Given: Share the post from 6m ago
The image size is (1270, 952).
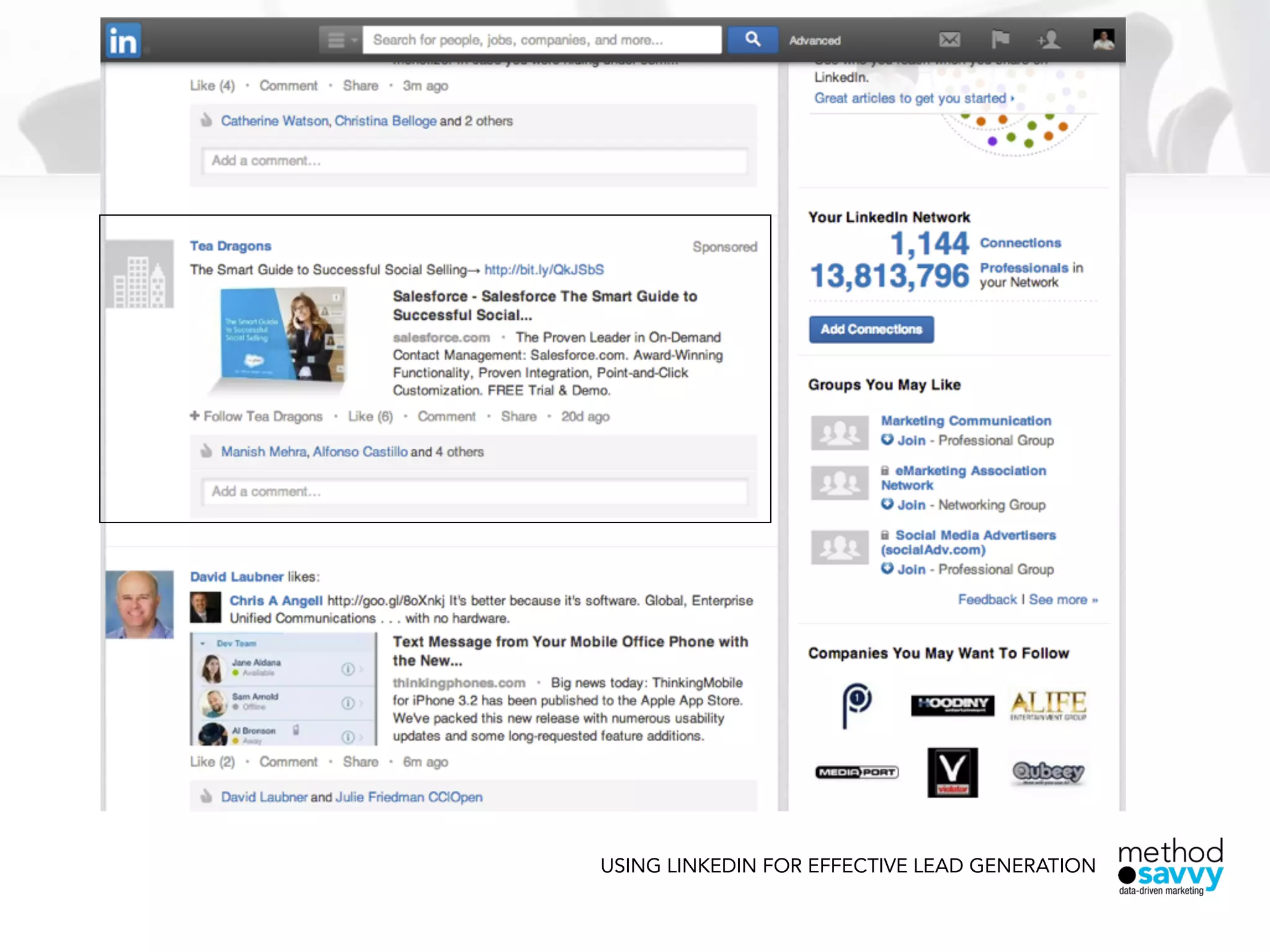Looking at the screenshot, I should 360,762.
